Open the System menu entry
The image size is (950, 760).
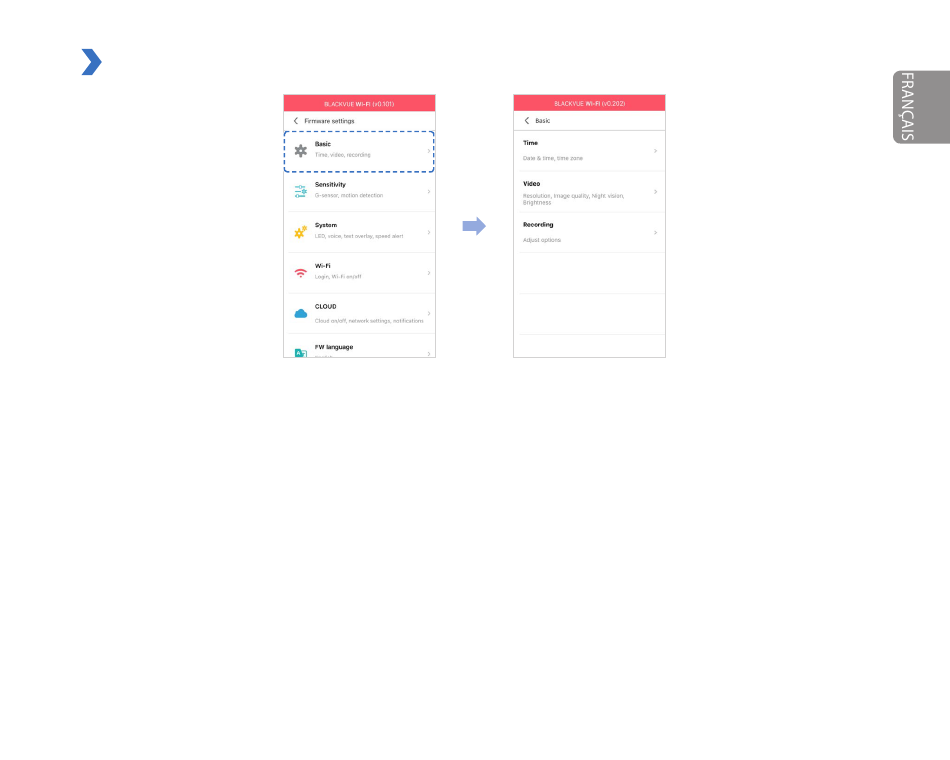point(360,230)
